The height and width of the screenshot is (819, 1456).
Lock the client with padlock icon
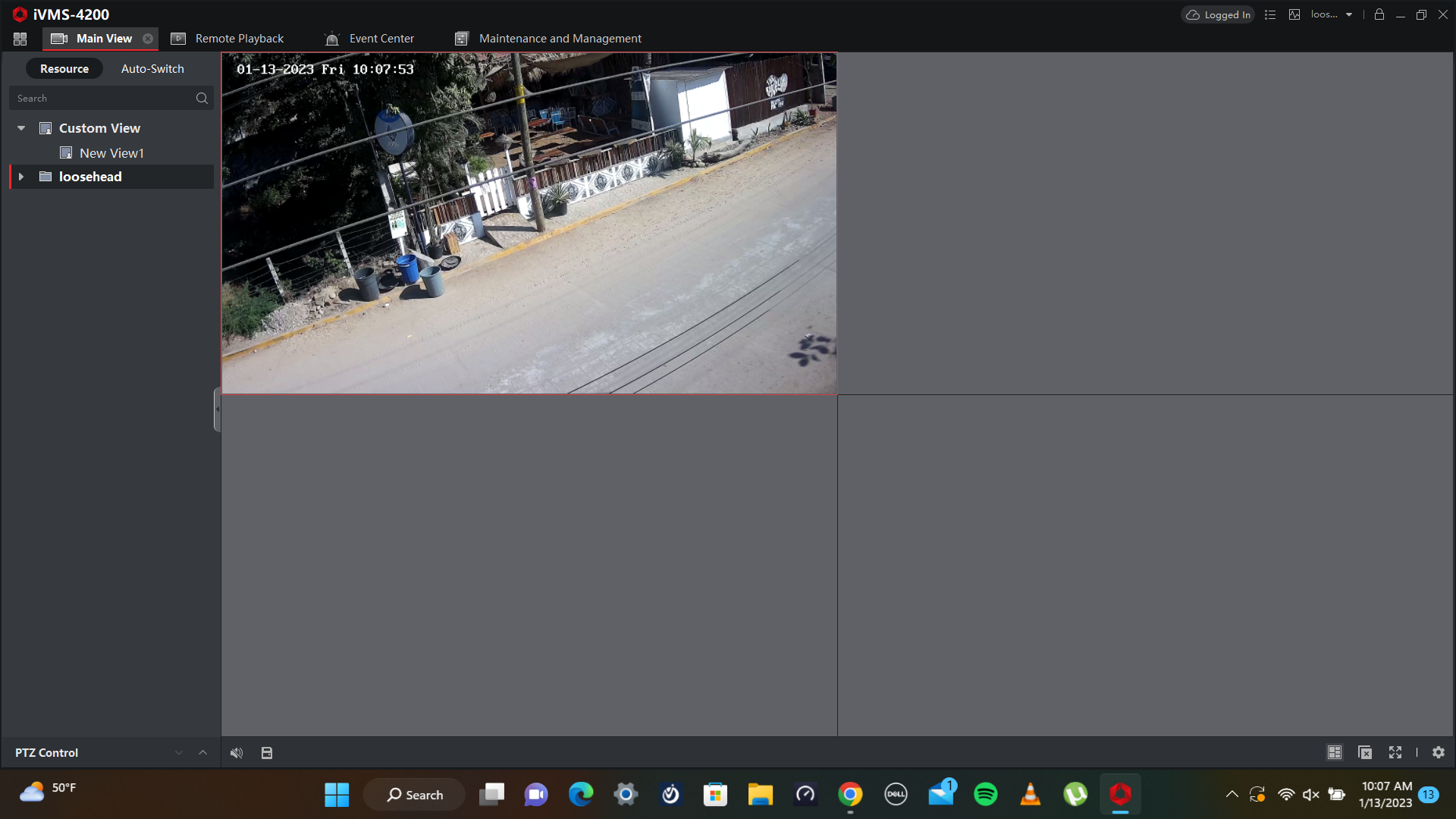[x=1379, y=14]
